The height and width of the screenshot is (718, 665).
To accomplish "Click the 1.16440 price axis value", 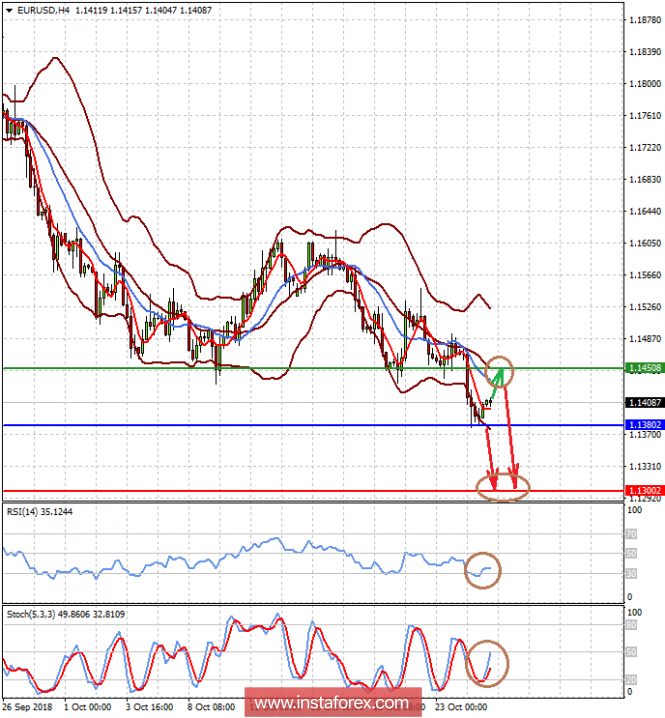I will [645, 212].
